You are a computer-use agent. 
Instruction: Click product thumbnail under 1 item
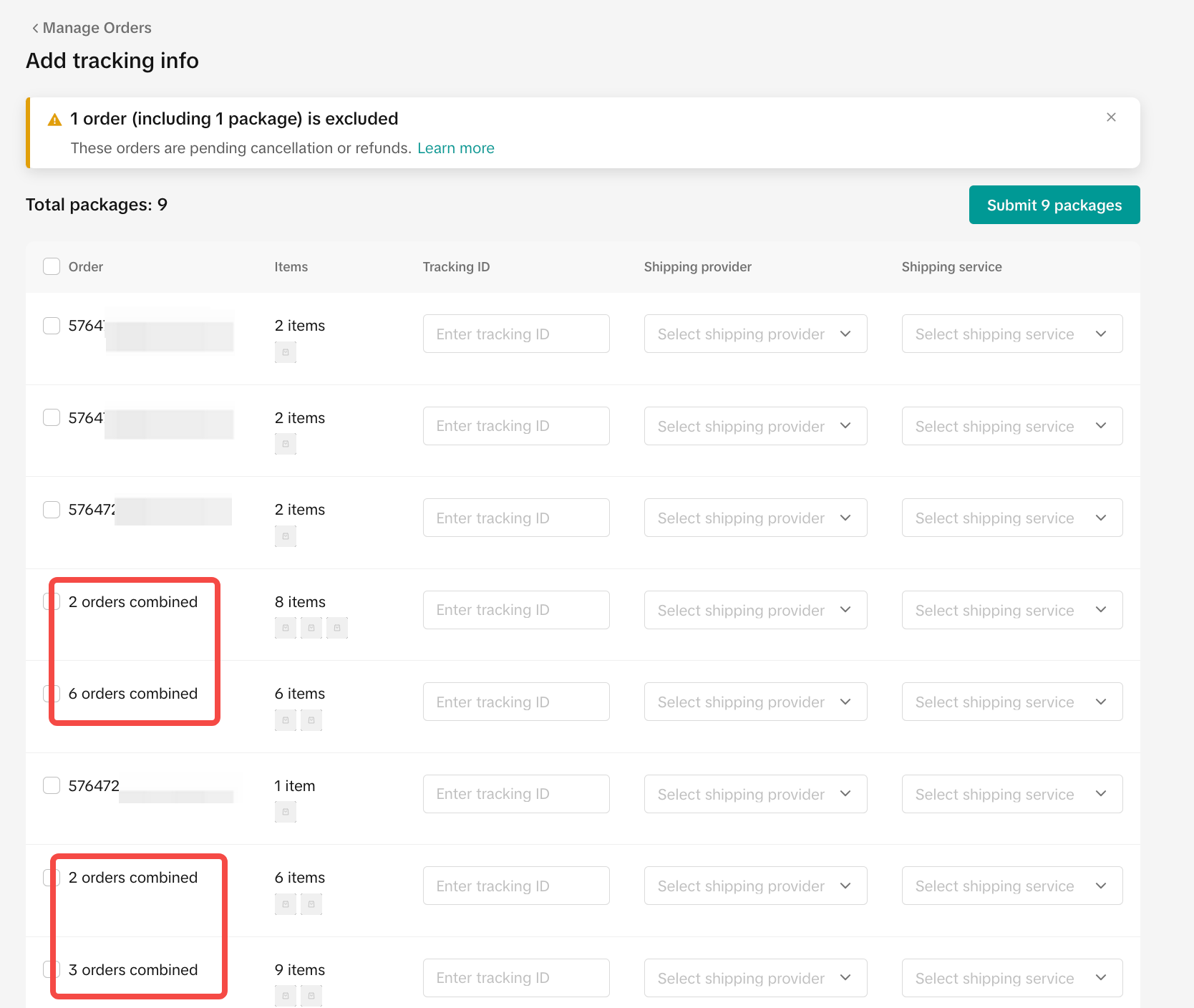[286, 812]
